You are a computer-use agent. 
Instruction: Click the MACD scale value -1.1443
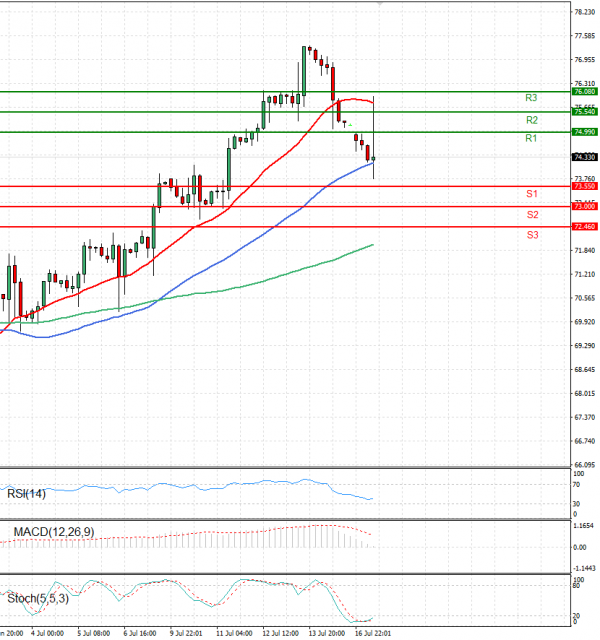click(x=584, y=569)
